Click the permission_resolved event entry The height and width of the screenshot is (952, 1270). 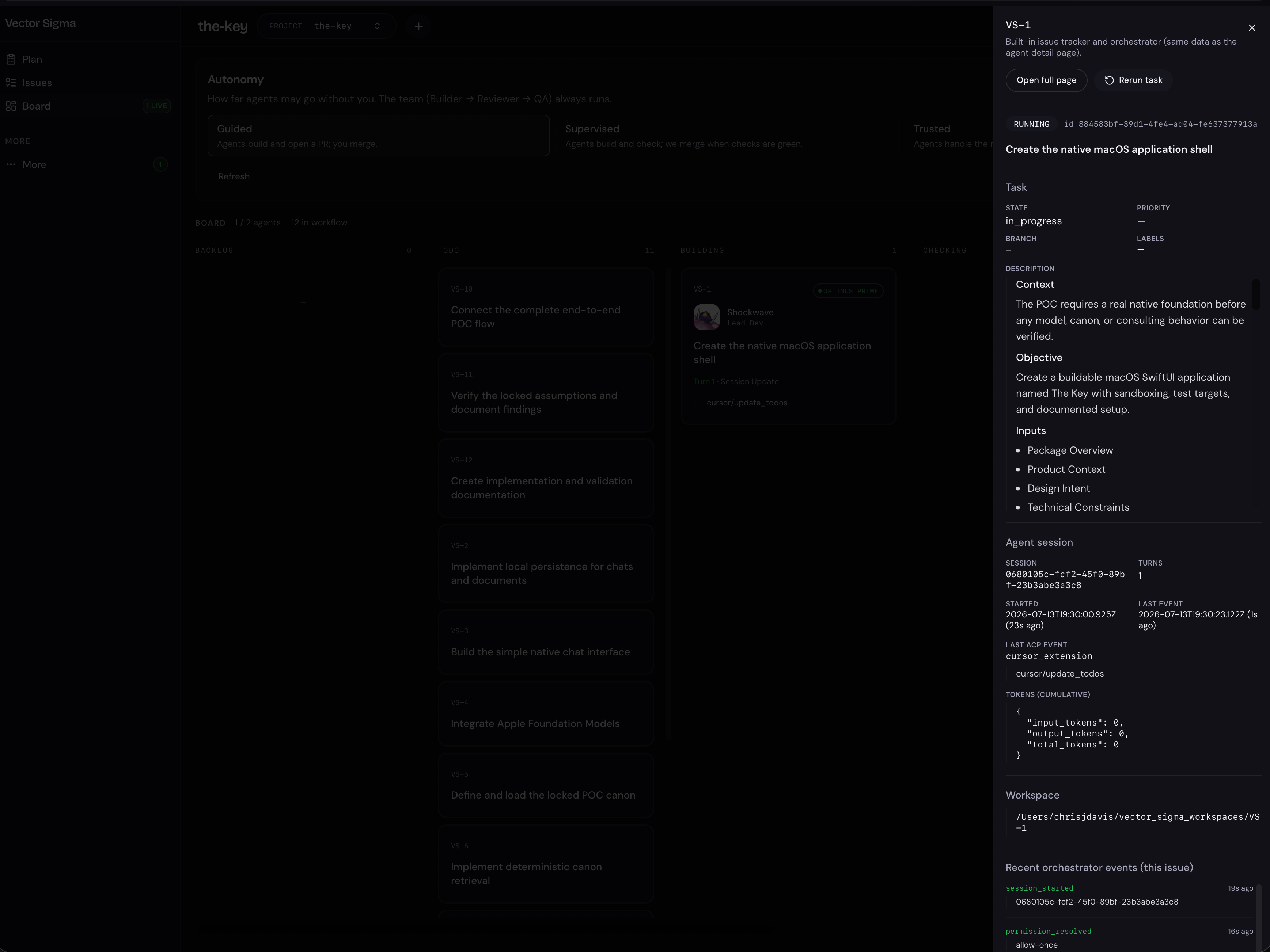(x=1129, y=938)
